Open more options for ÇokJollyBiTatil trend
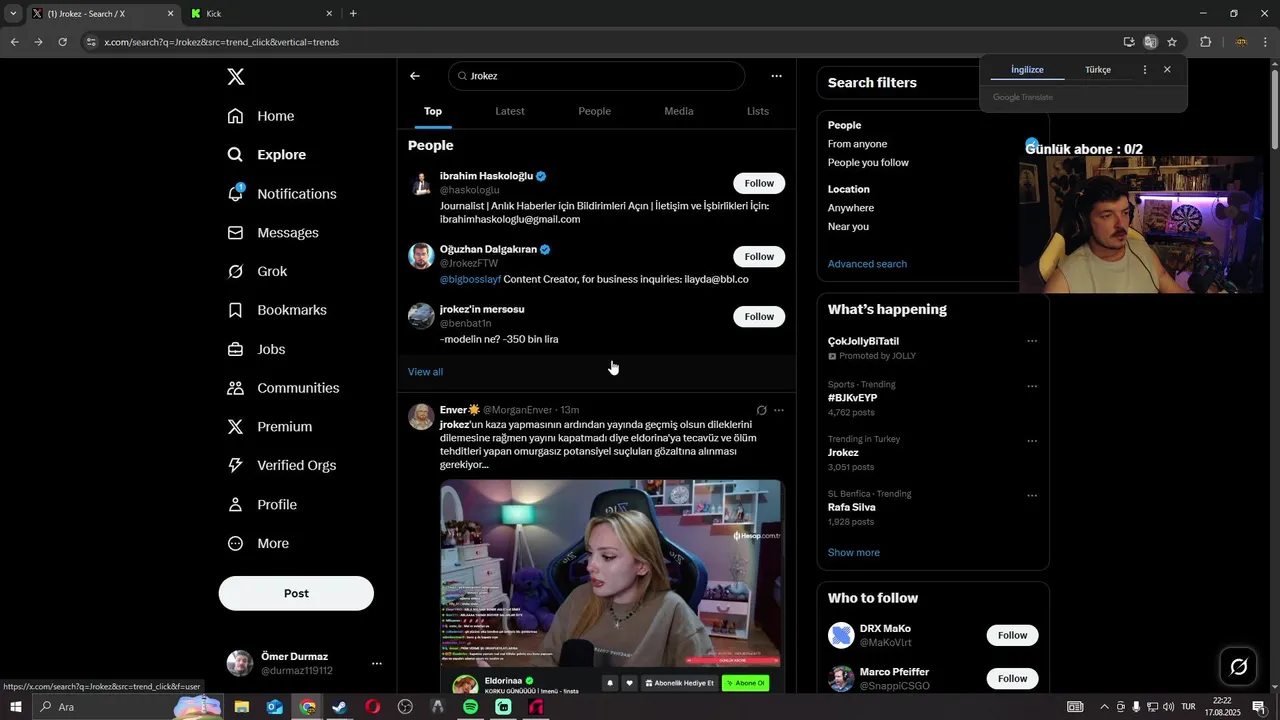This screenshot has width=1280, height=720. tap(1032, 341)
